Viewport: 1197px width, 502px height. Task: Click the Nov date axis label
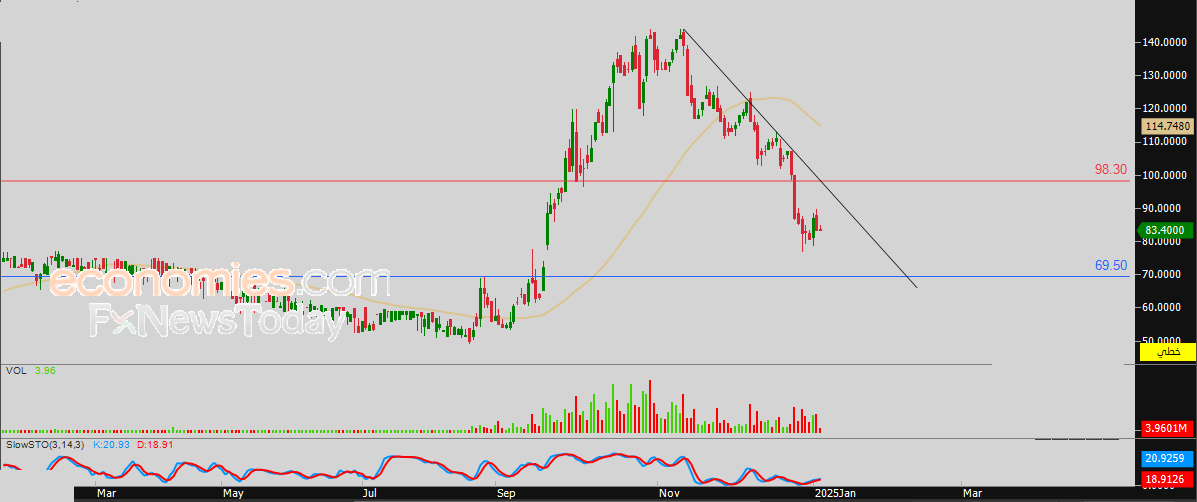tap(670, 494)
